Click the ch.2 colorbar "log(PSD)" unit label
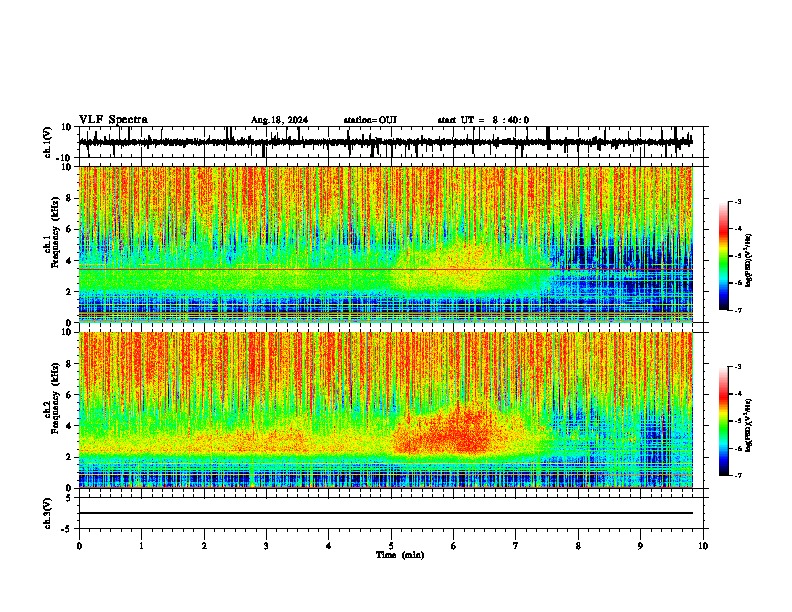Image resolution: width=792 pixels, height=612 pixels. pos(748,425)
